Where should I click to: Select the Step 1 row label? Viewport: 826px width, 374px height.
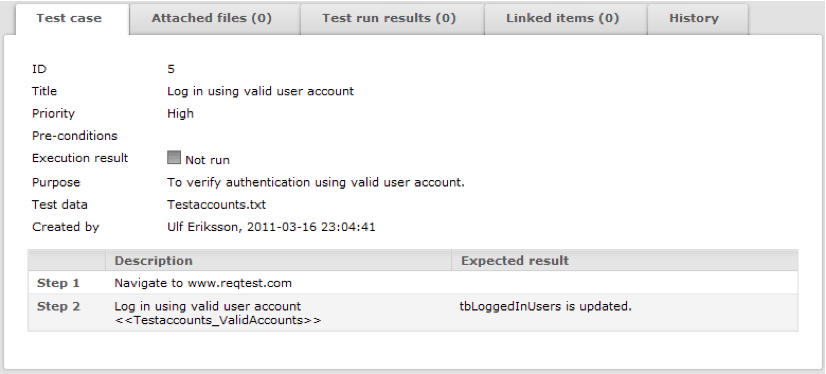pos(58,283)
